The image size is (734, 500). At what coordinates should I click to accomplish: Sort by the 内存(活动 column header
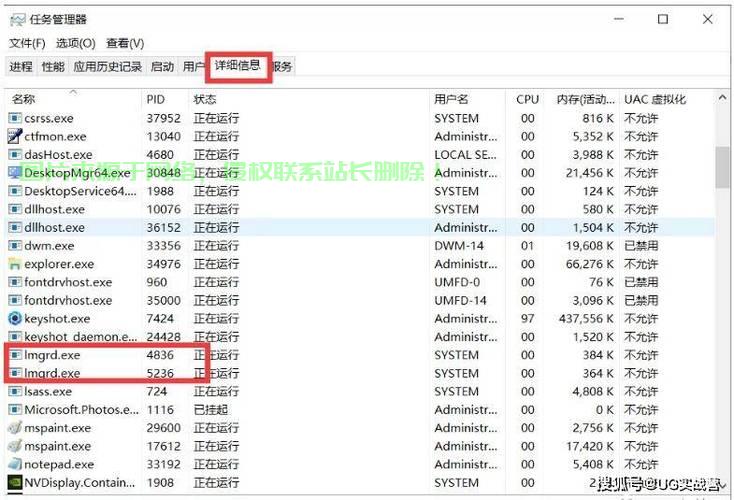coord(585,99)
